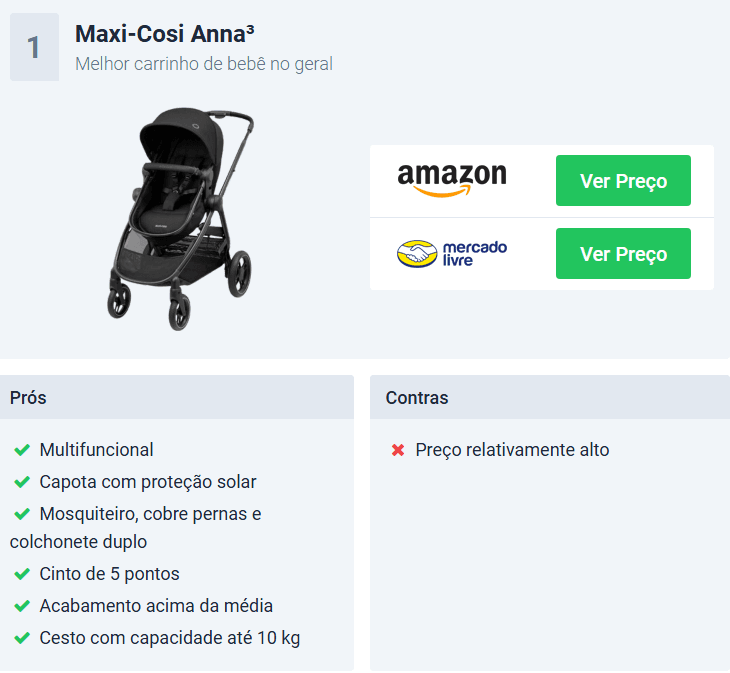Click the checkmark next to Cinto de 5 pontos
This screenshot has width=730, height=673.
tap(22, 574)
